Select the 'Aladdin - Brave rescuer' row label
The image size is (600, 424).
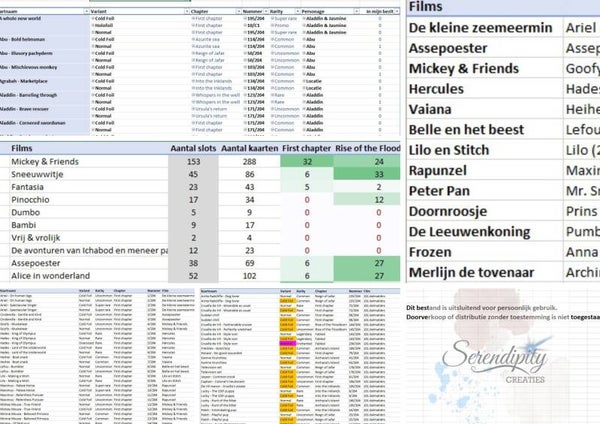click(x=26, y=109)
